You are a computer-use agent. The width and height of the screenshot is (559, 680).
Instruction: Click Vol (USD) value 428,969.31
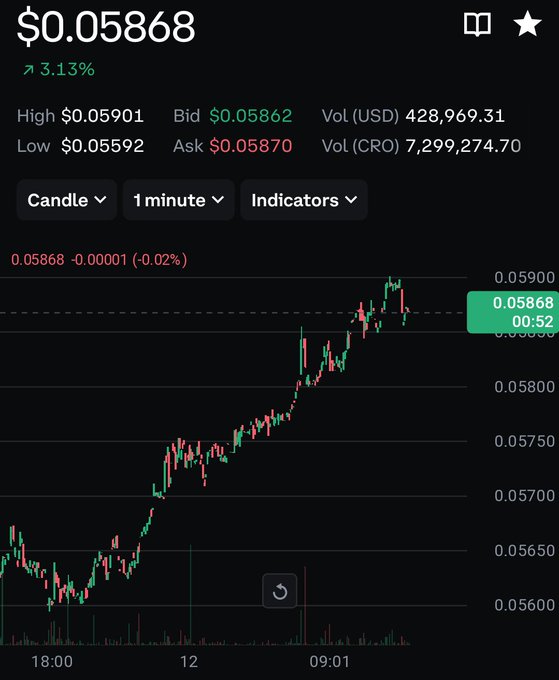455,116
